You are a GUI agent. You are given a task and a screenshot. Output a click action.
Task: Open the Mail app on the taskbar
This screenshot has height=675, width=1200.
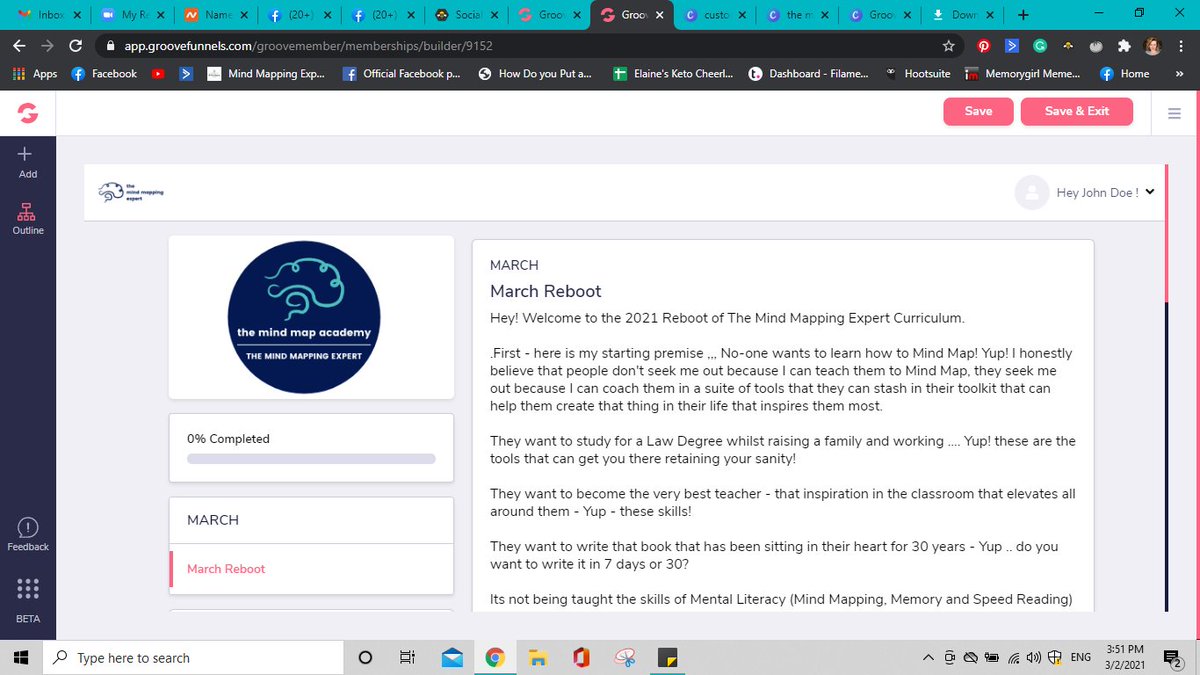(x=452, y=657)
